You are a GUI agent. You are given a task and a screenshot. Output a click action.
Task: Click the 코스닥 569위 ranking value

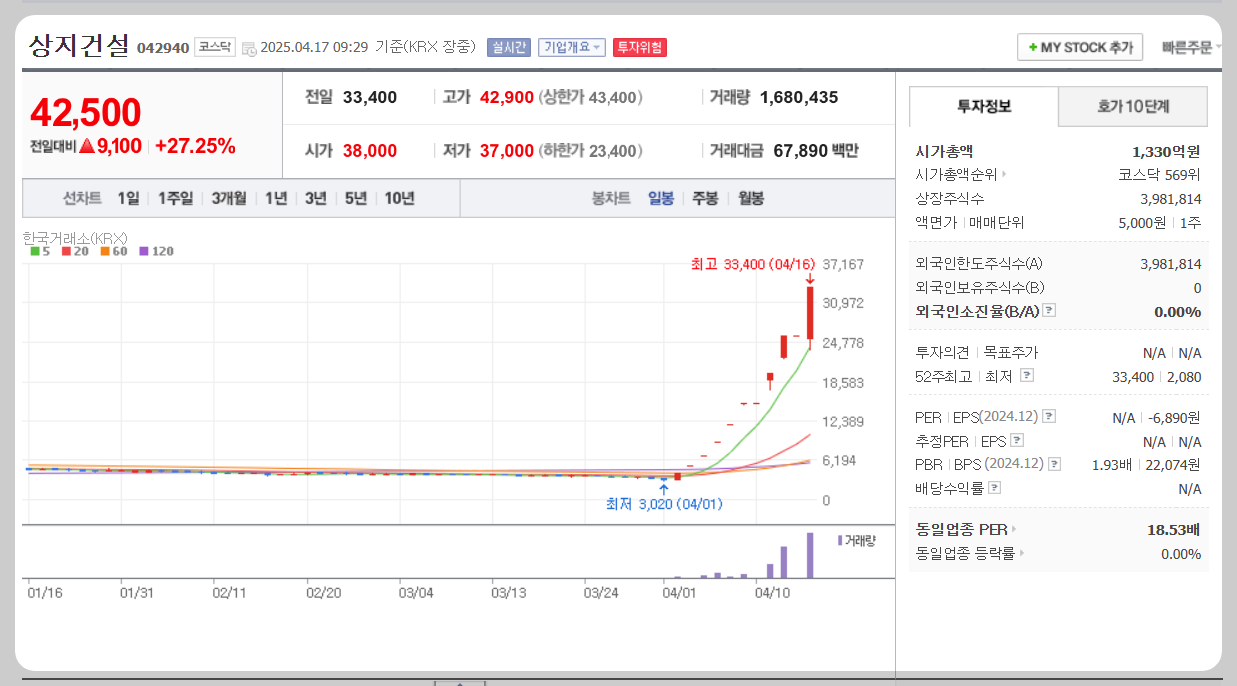tap(1160, 174)
